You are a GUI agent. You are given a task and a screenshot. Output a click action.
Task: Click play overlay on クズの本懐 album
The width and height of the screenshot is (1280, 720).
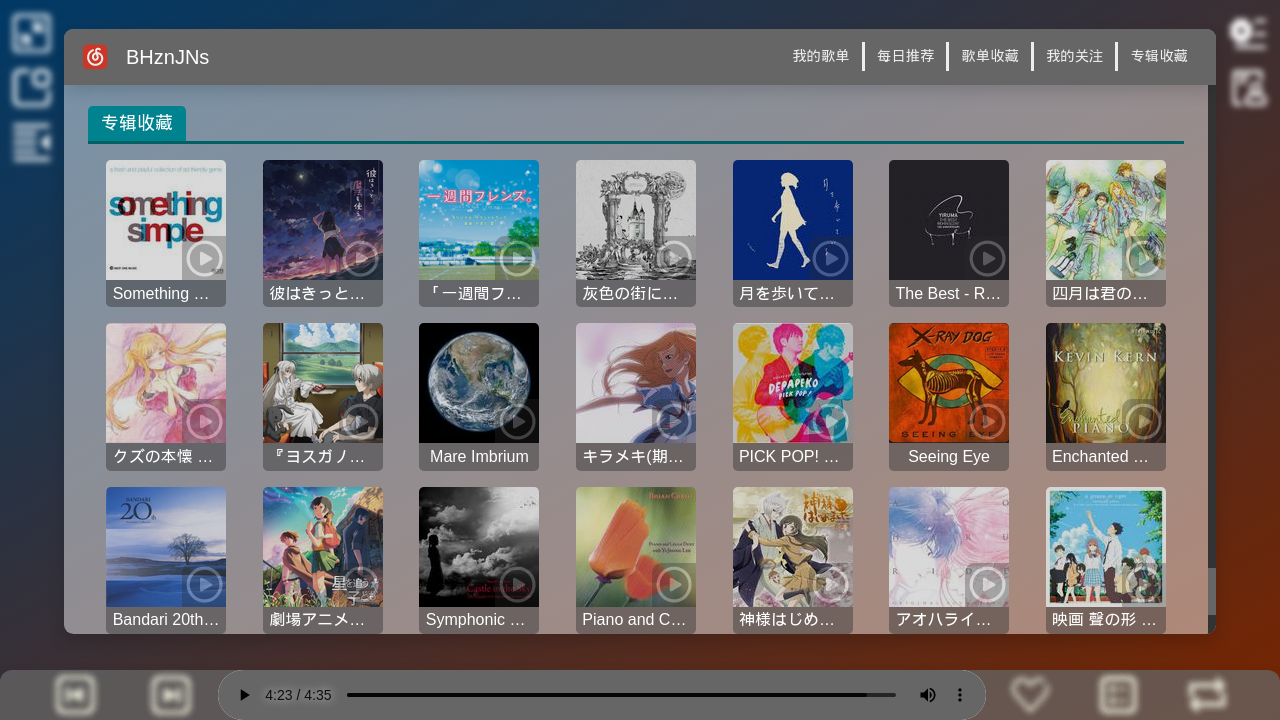click(204, 421)
